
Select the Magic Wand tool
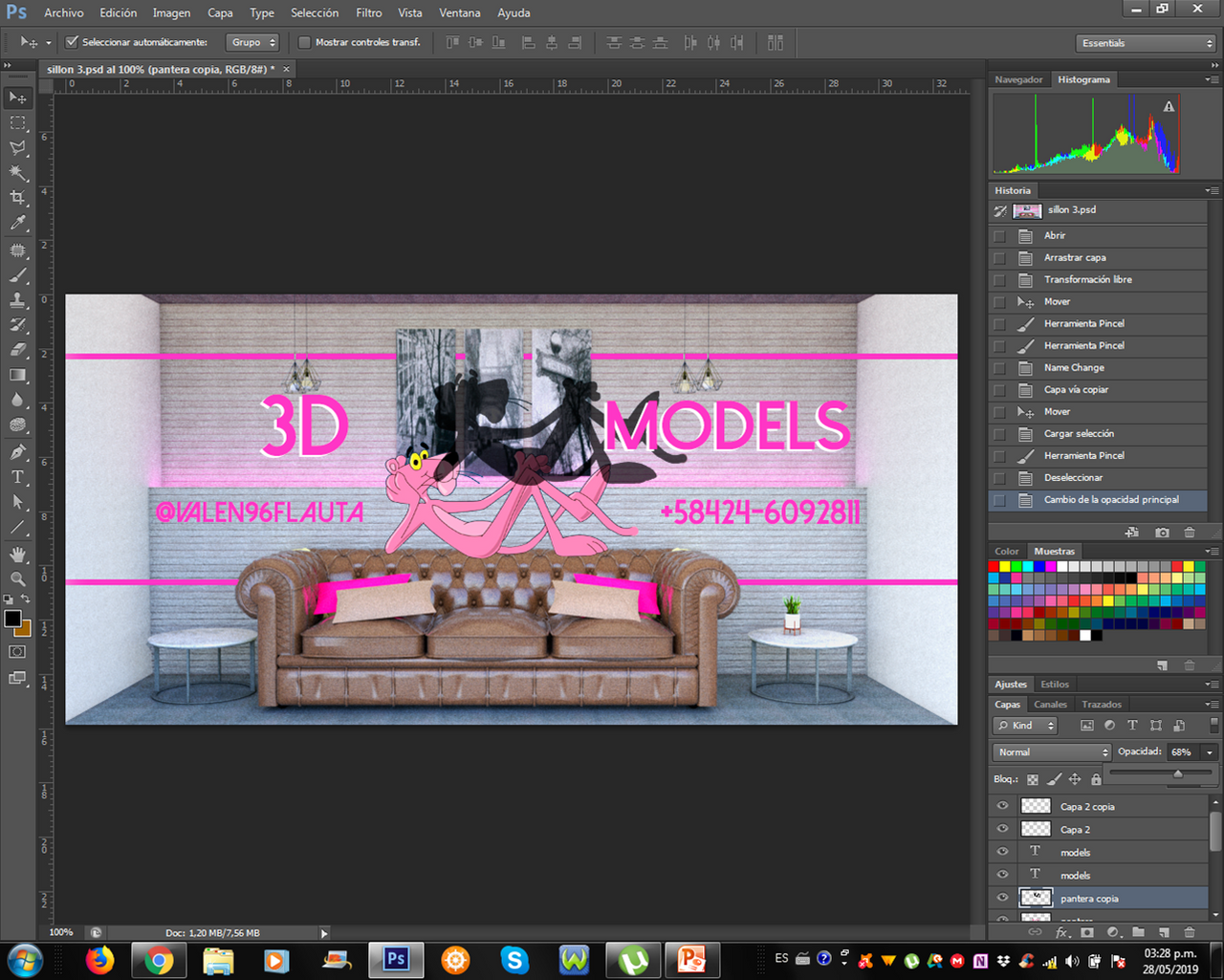point(17,173)
